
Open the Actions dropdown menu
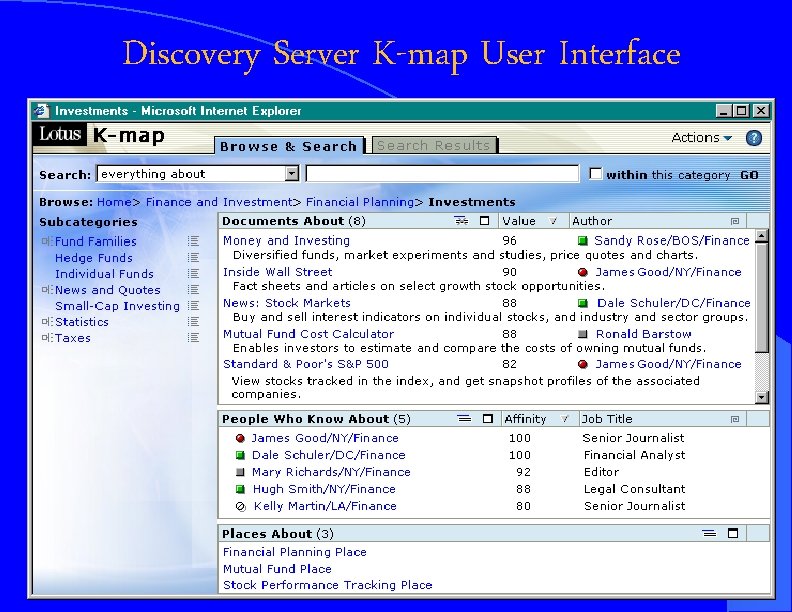(x=702, y=137)
